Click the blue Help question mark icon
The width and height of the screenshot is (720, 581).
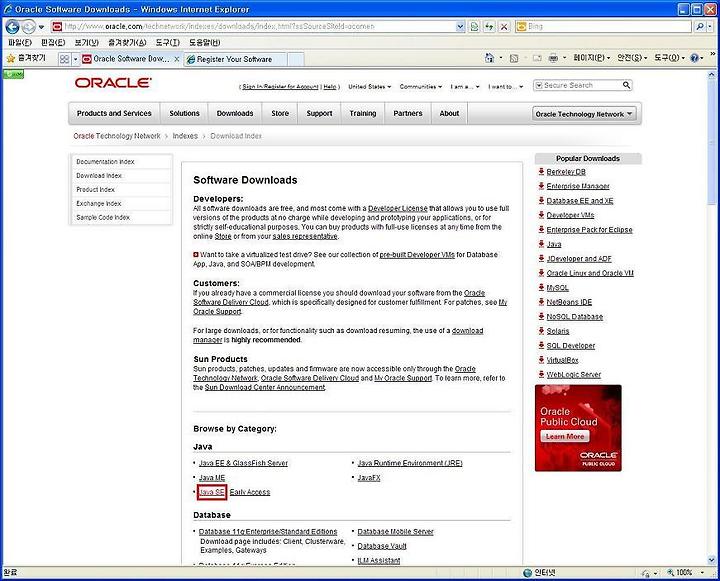point(694,58)
